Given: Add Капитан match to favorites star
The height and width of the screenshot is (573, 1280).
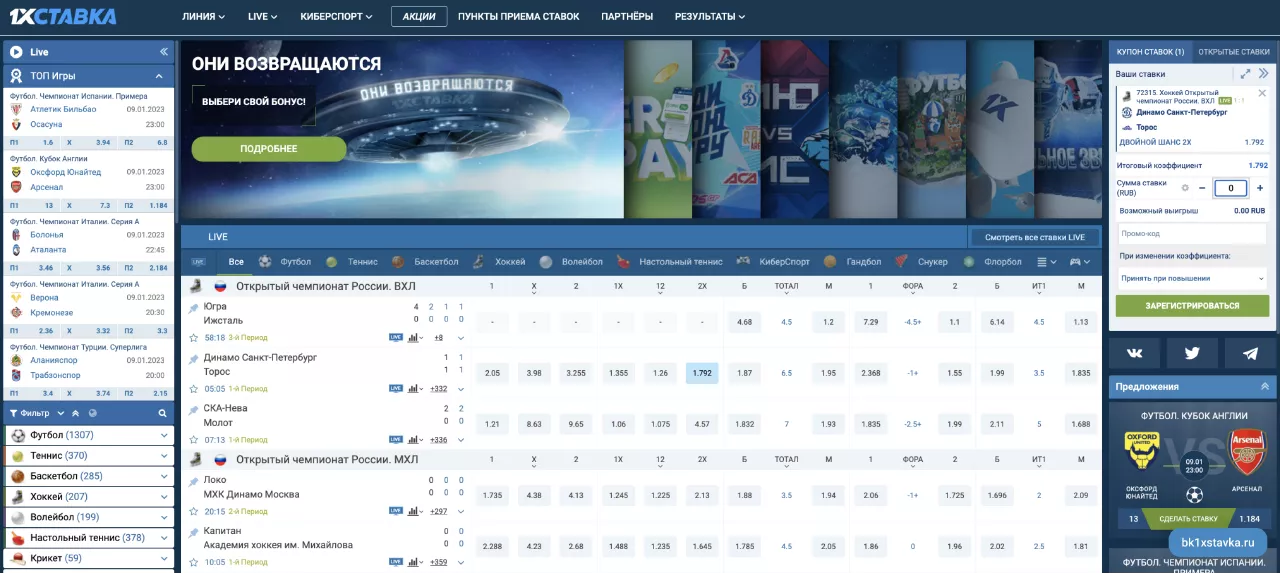Looking at the screenshot, I should 194,561.
